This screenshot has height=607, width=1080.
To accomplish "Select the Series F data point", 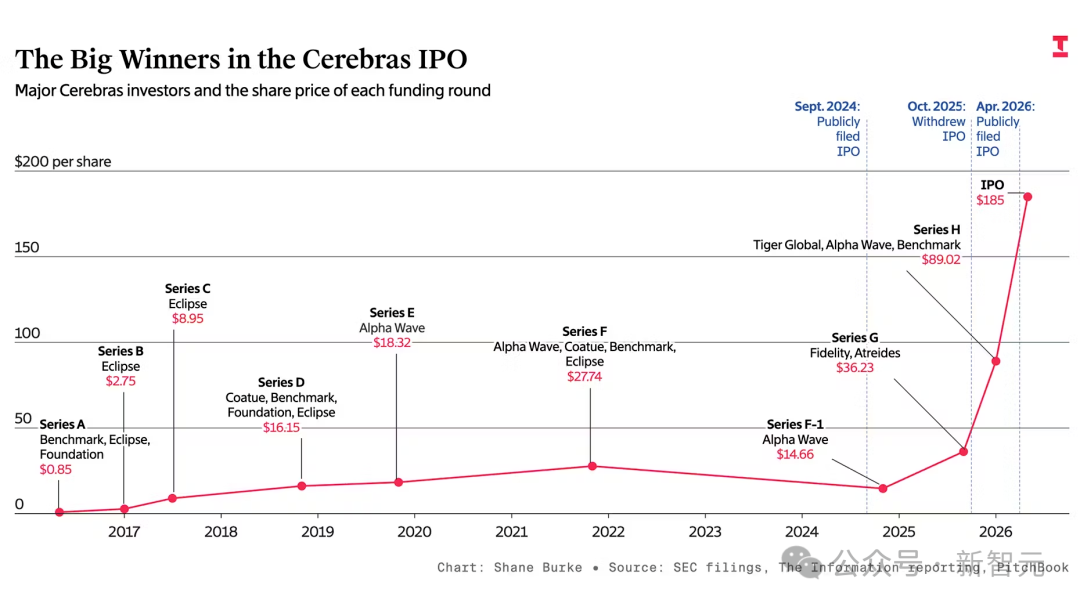I will [592, 466].
